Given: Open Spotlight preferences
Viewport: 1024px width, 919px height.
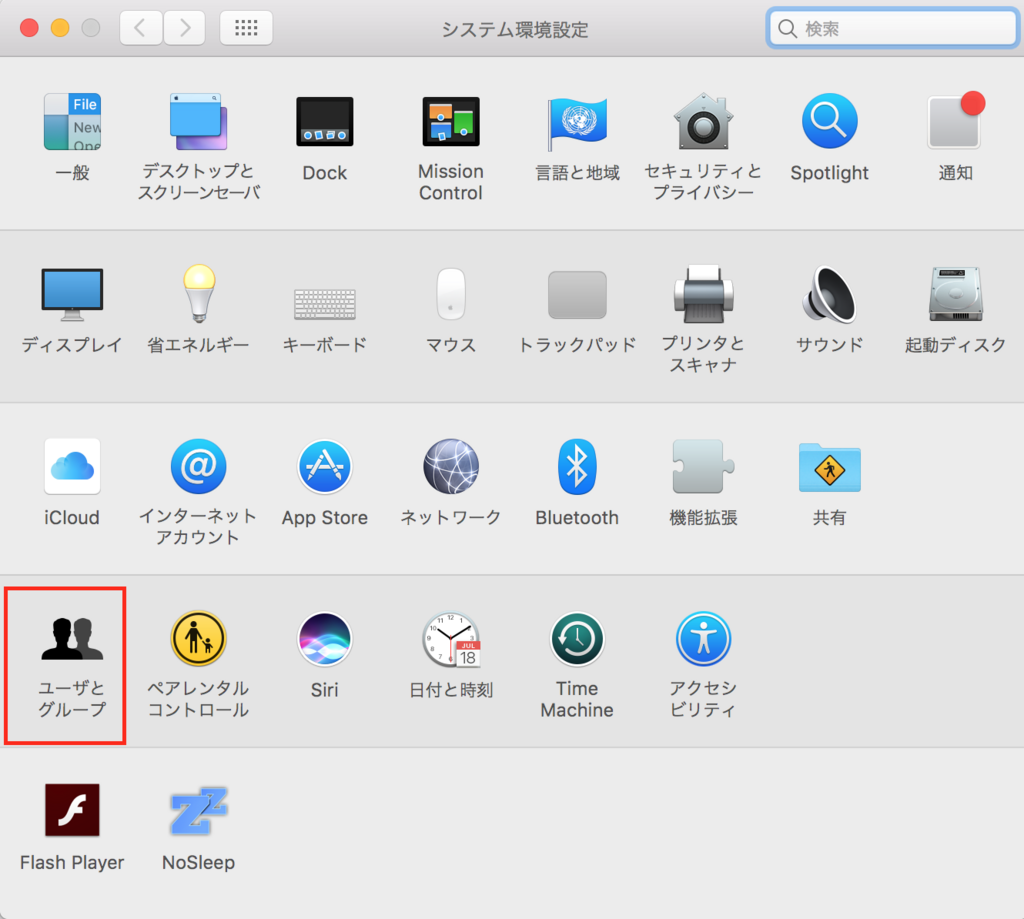Looking at the screenshot, I should (829, 121).
